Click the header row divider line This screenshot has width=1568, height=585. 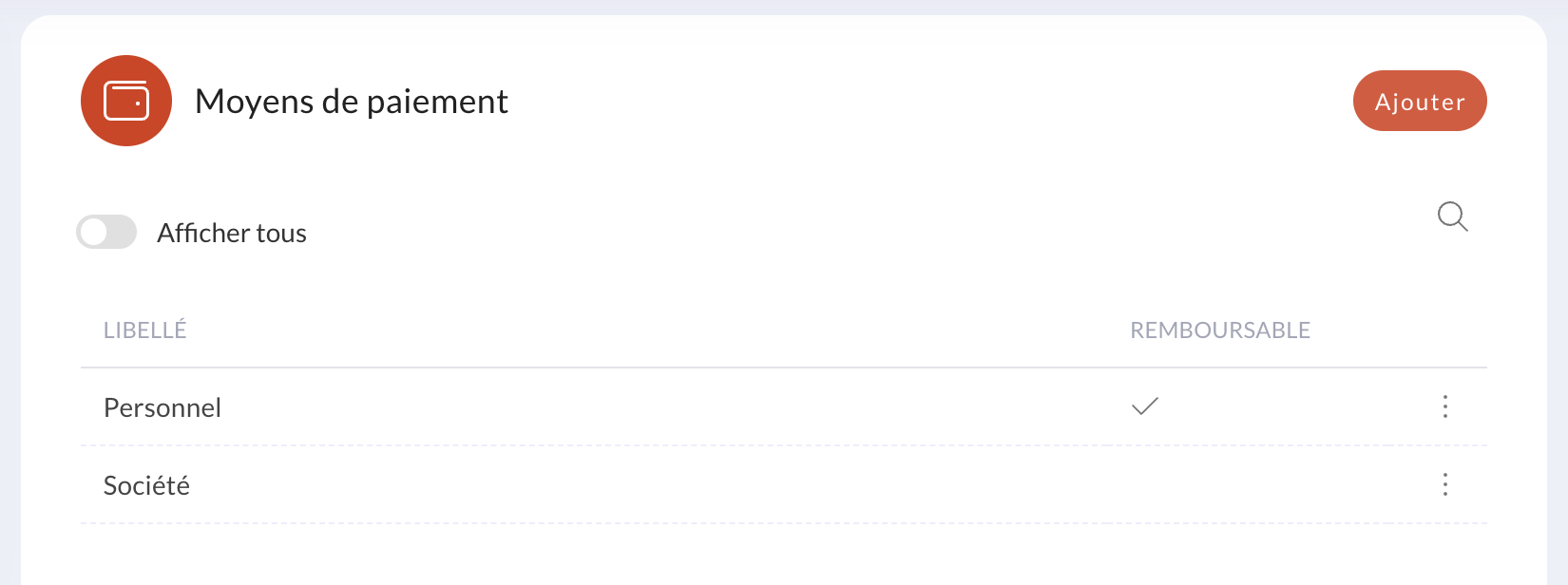coord(784,368)
